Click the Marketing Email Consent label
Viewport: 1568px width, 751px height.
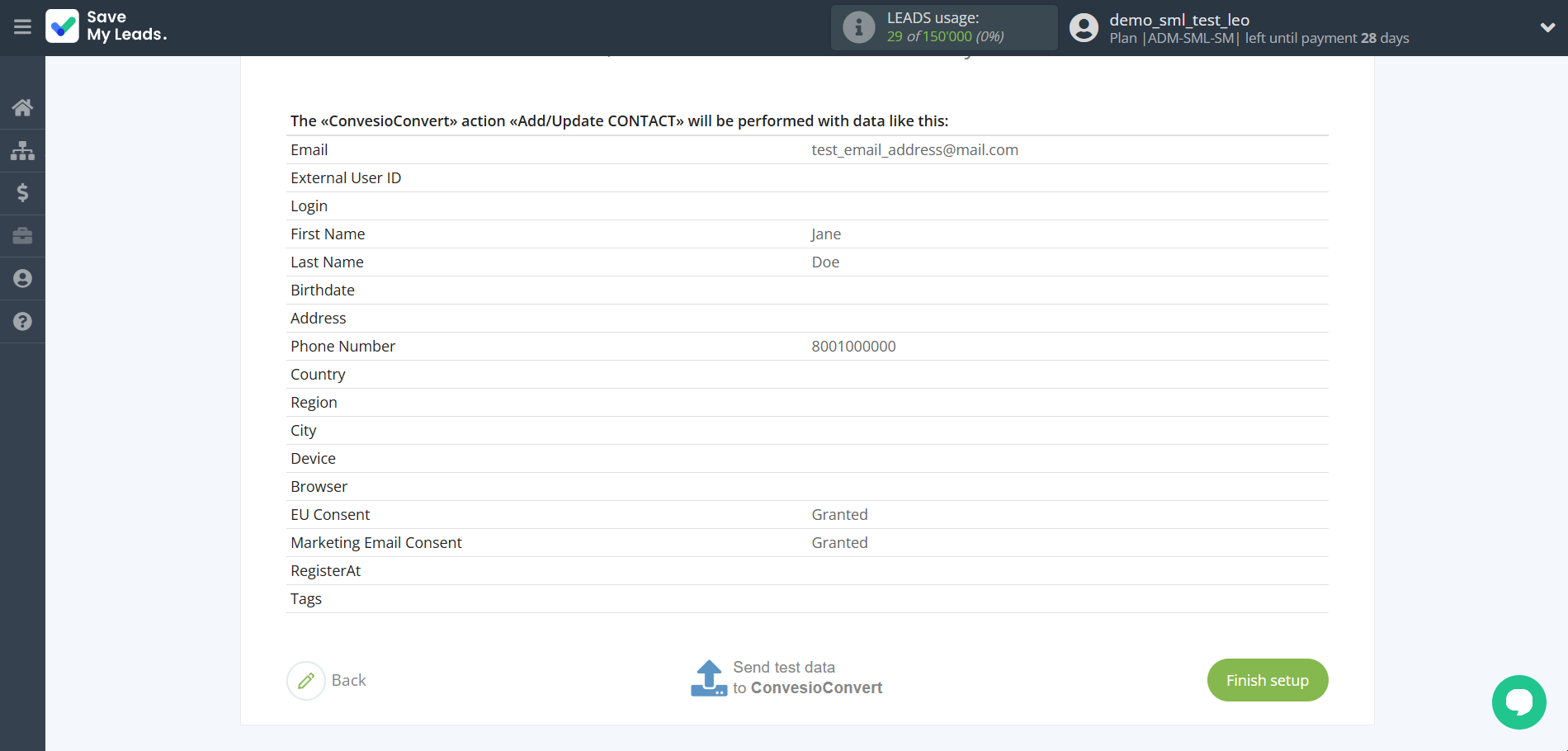[x=376, y=543]
